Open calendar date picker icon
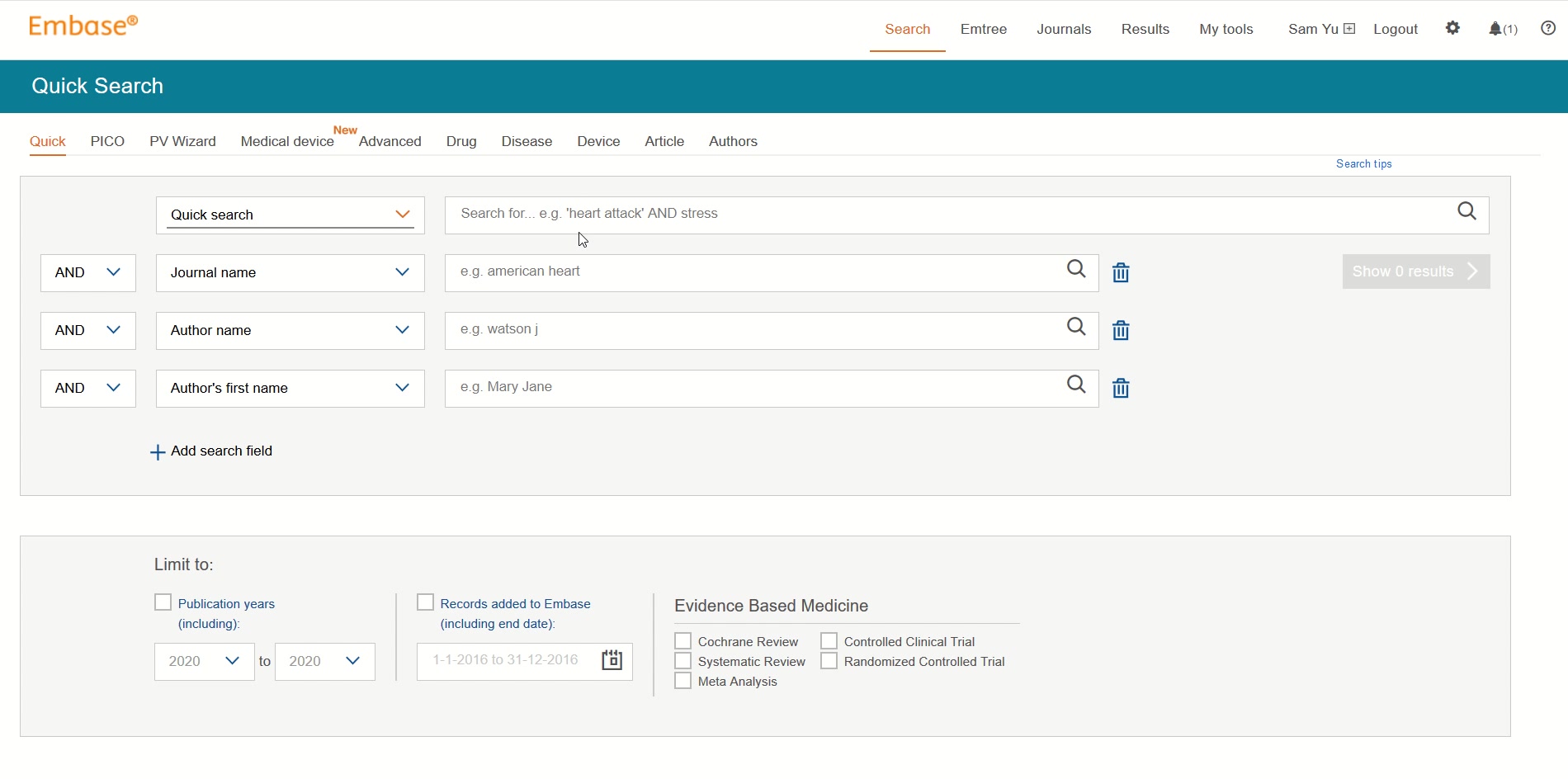Image resolution: width=1568 pixels, height=779 pixels. (612, 660)
